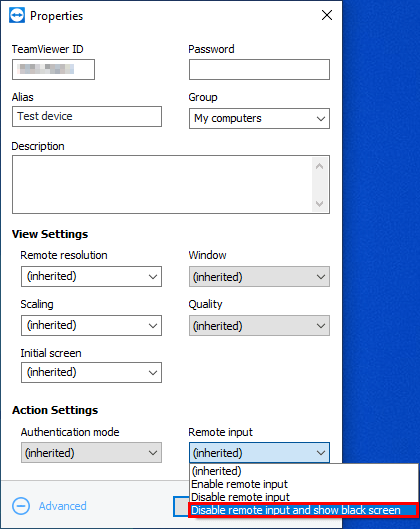Click the TeamViewer logo icon in title bar

coord(17,16)
